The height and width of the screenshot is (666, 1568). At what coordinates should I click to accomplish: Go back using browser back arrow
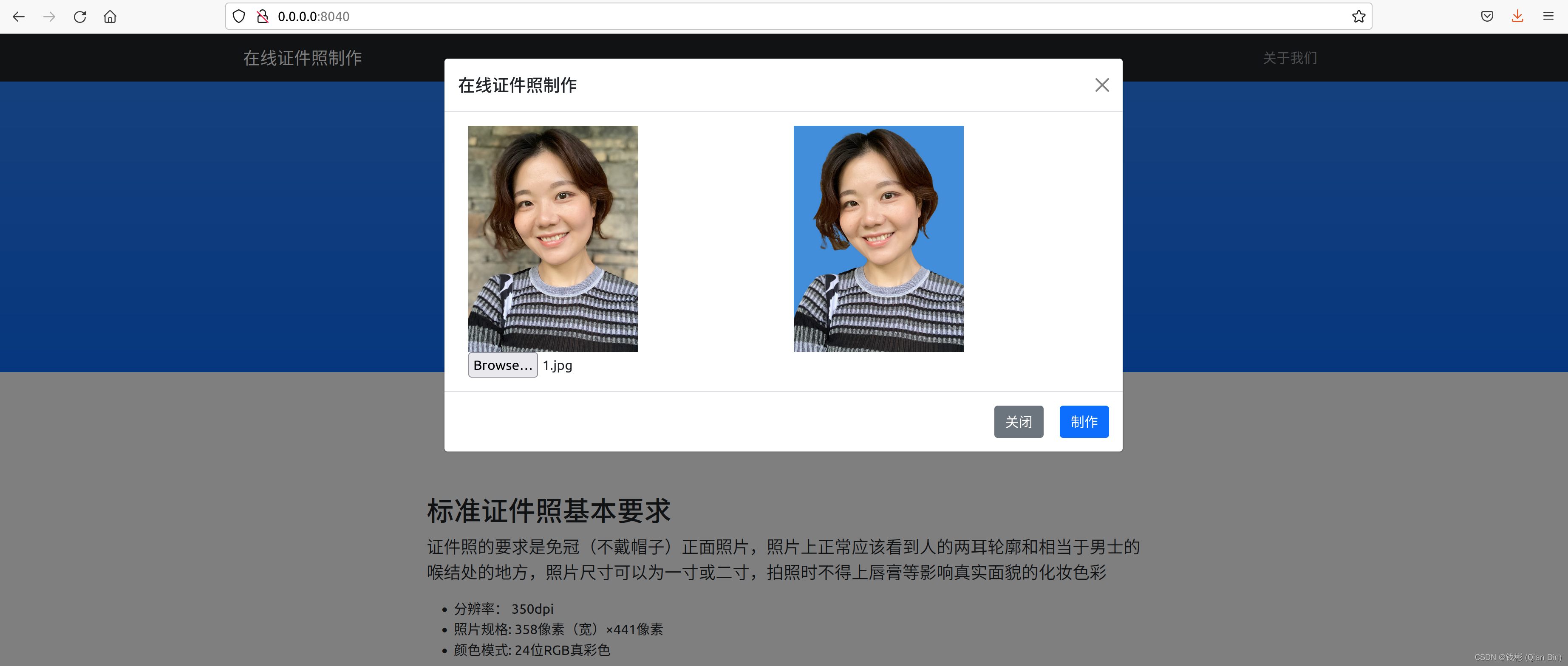(19, 17)
